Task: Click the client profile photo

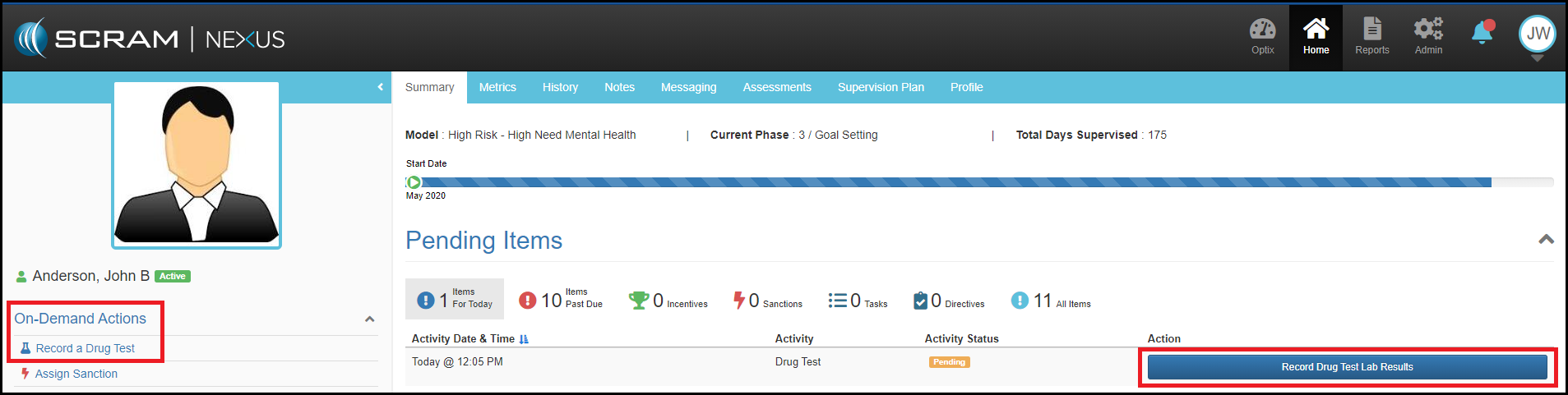Action: [x=197, y=164]
